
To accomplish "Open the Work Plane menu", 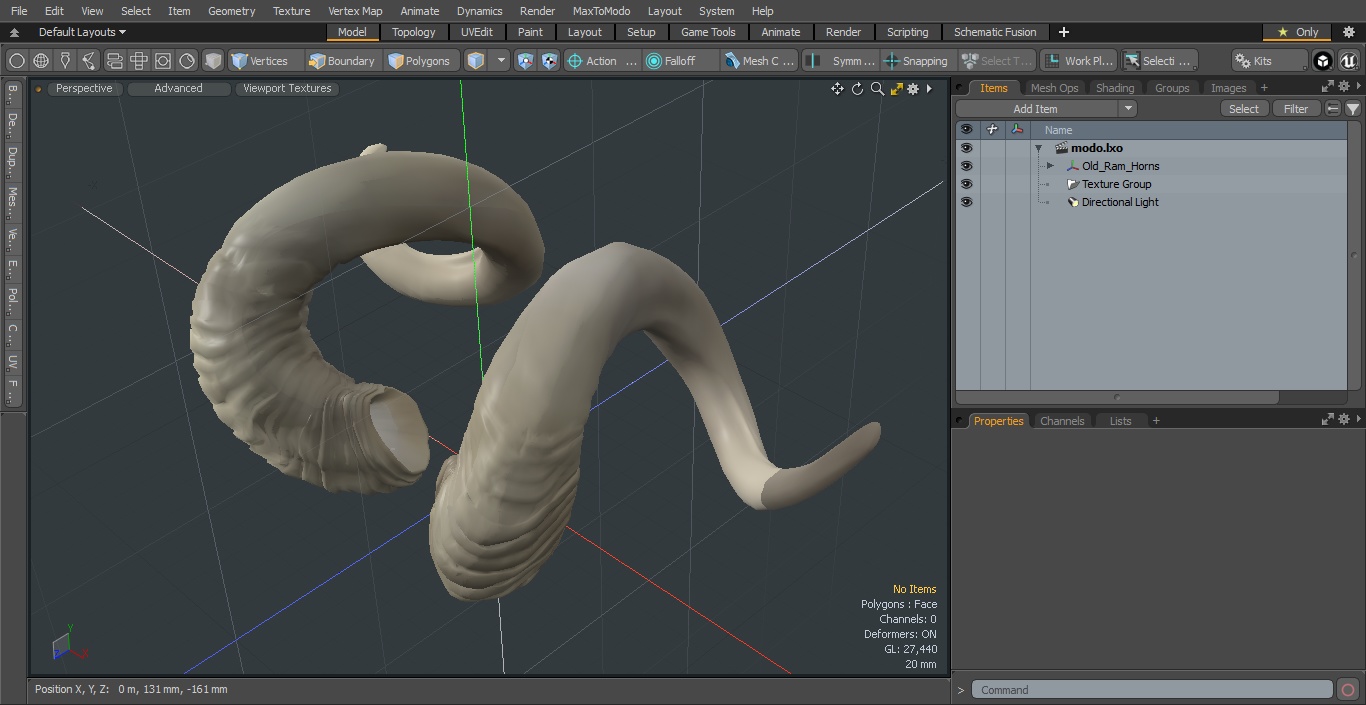I will [1078, 61].
